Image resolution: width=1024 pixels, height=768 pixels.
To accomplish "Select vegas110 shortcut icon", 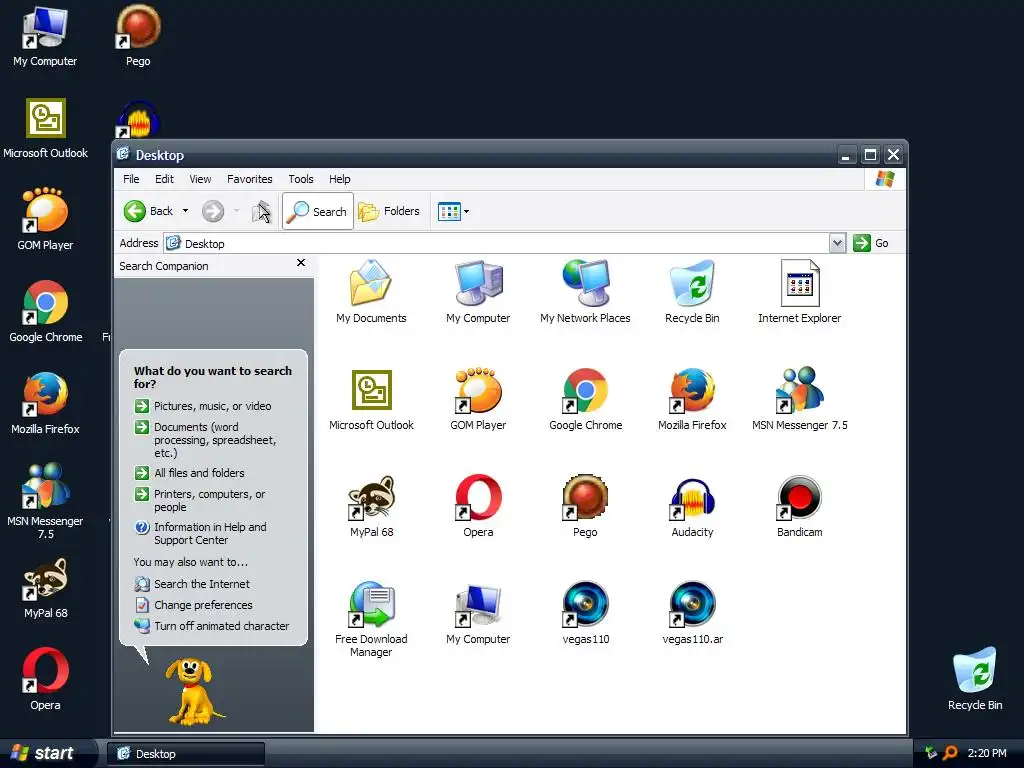I will coord(585,604).
